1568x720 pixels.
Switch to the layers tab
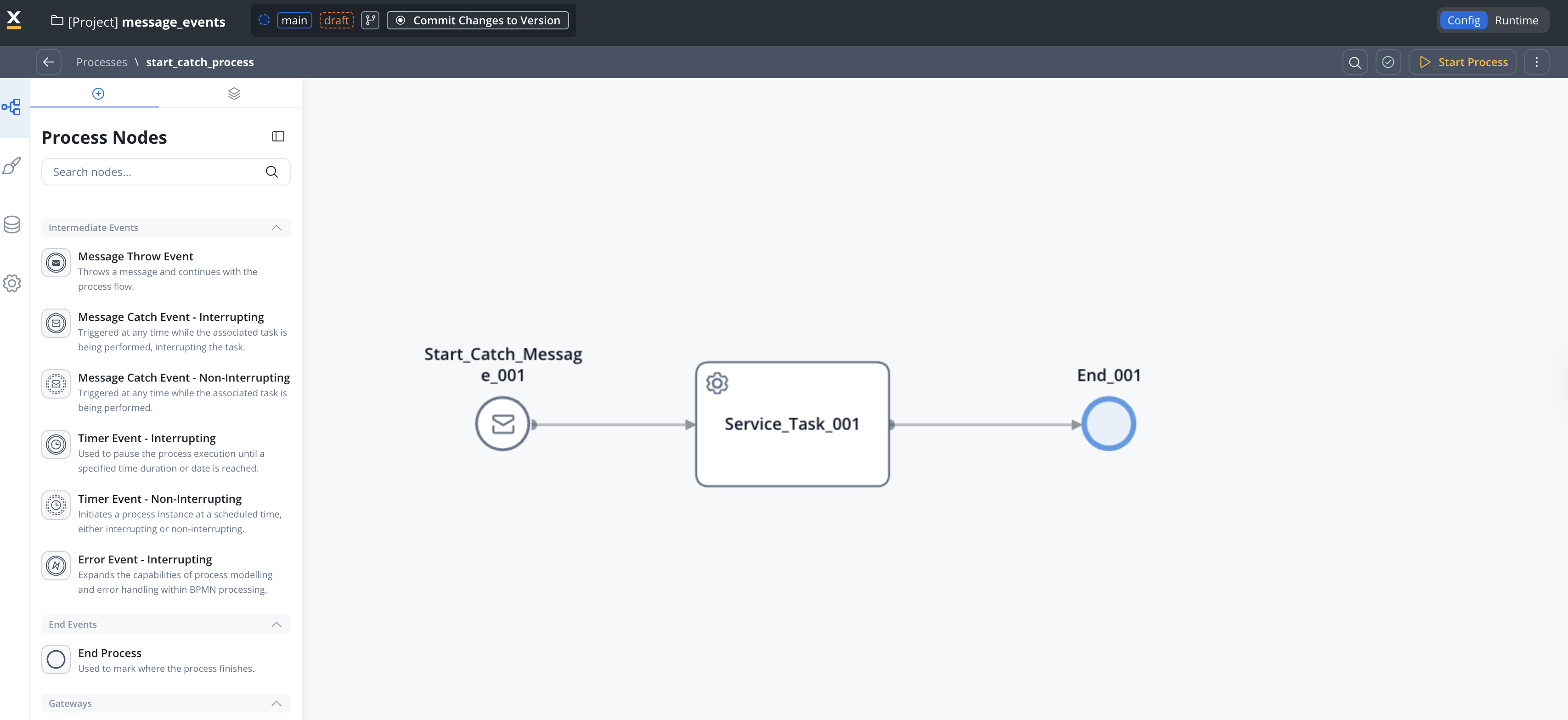tap(234, 94)
